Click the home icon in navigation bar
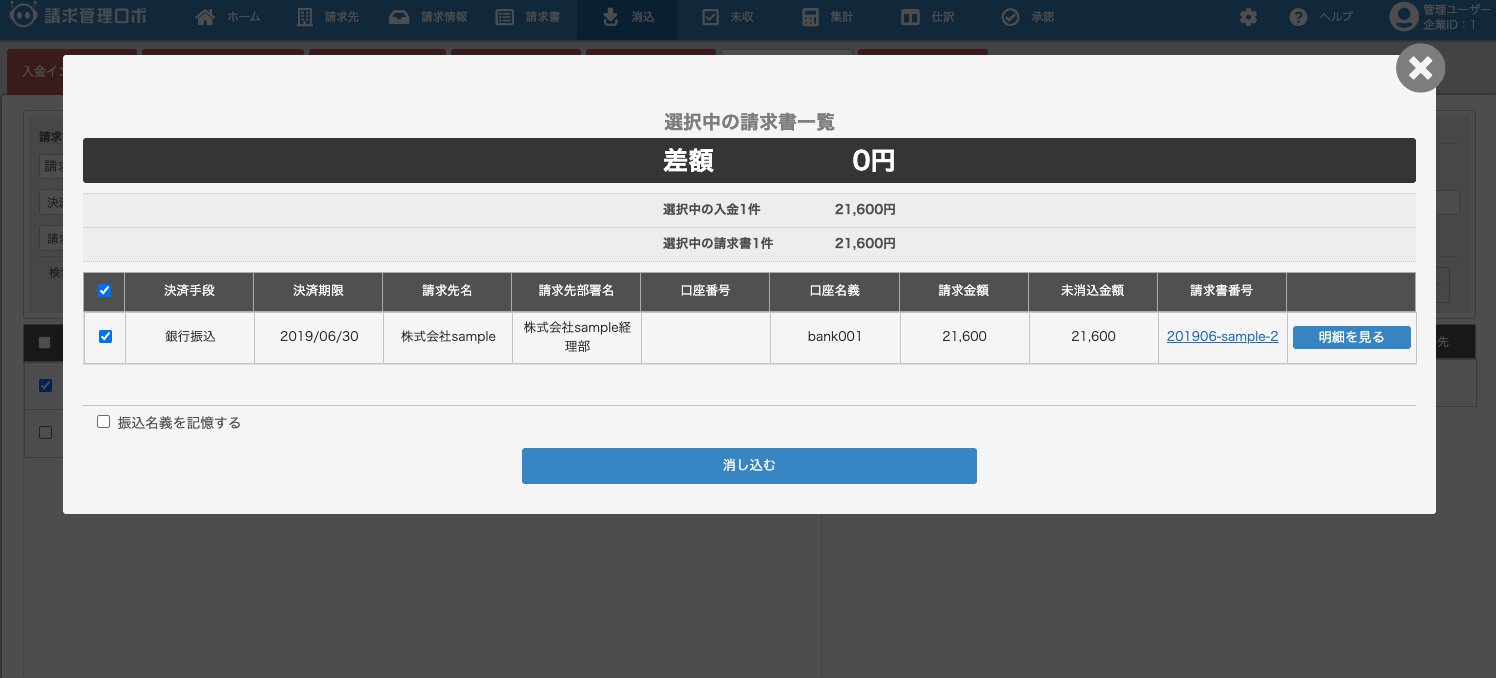Viewport: 1496px width, 678px height. coord(205,17)
